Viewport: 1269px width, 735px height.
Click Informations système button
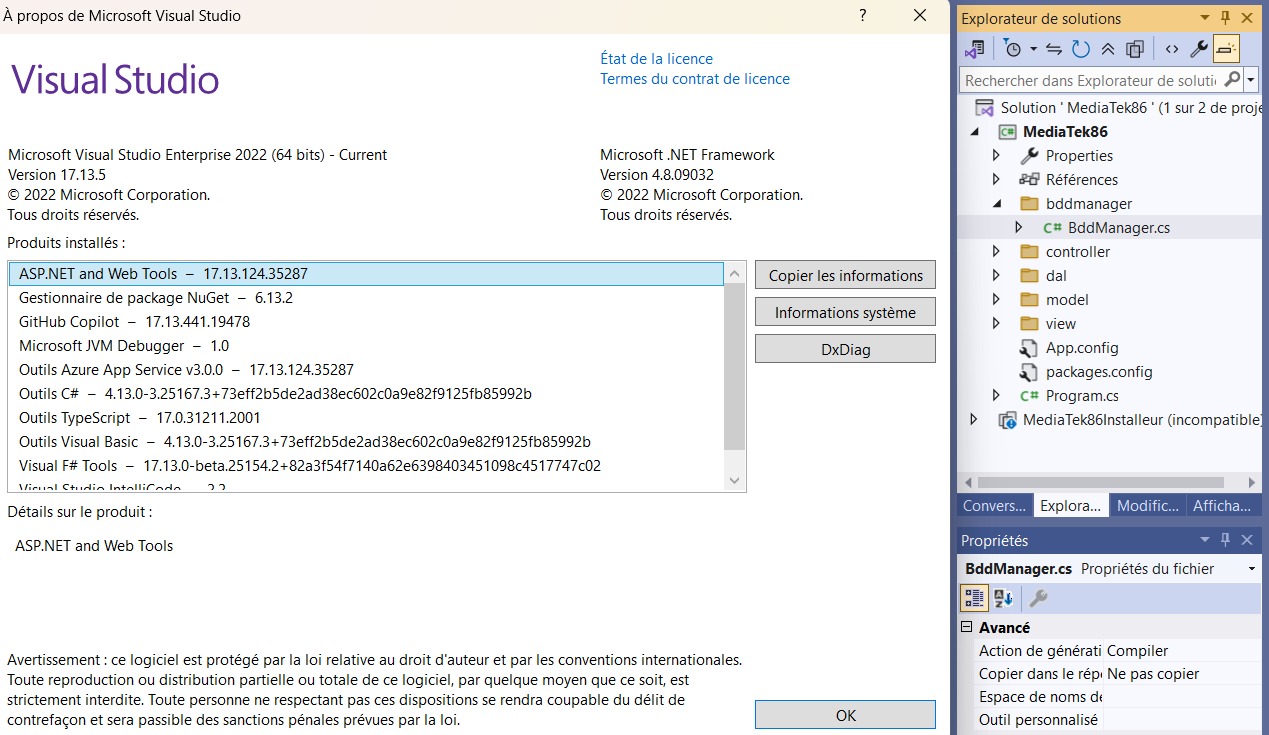click(846, 313)
